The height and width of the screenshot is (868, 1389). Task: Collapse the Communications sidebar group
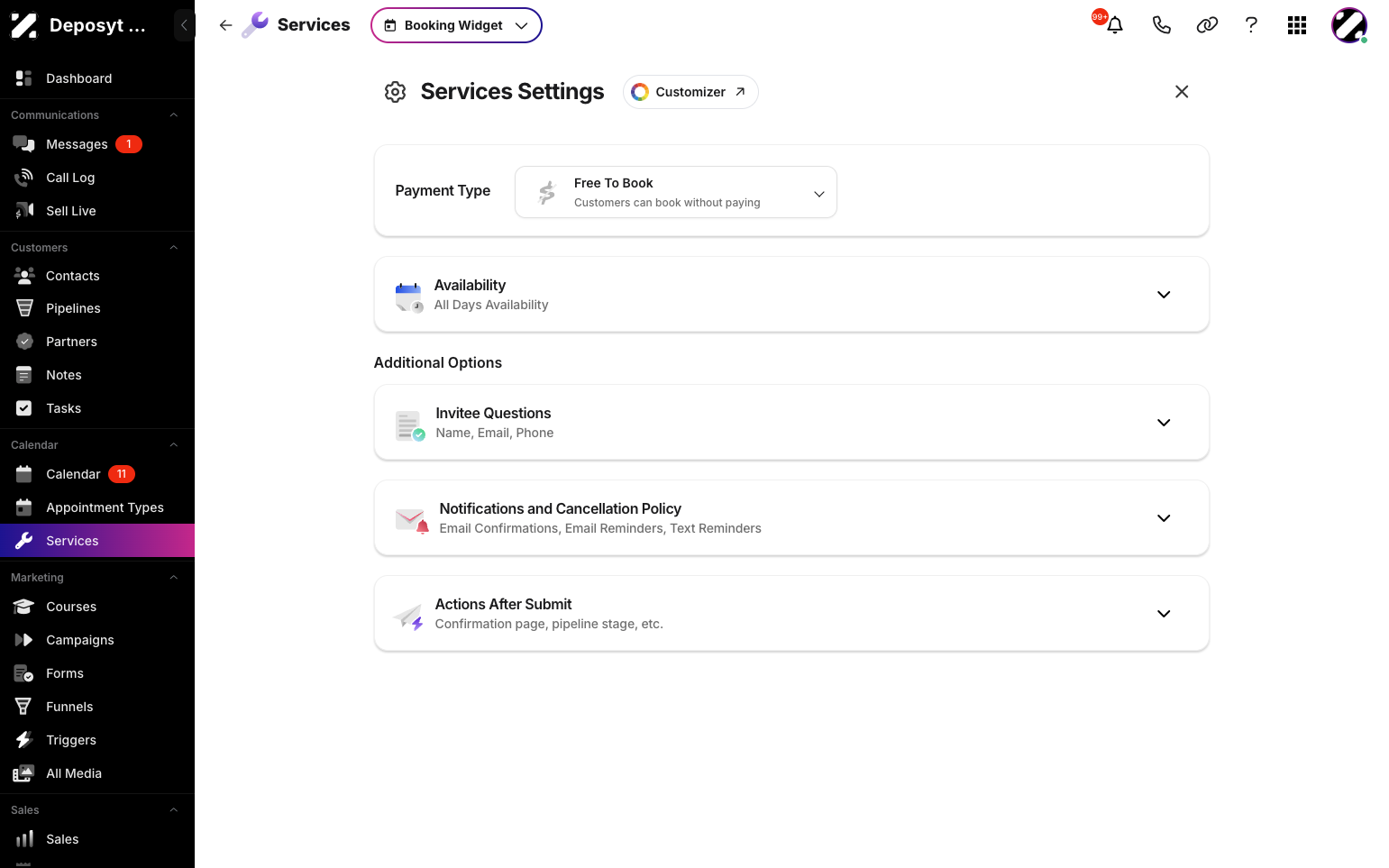[x=174, y=115]
